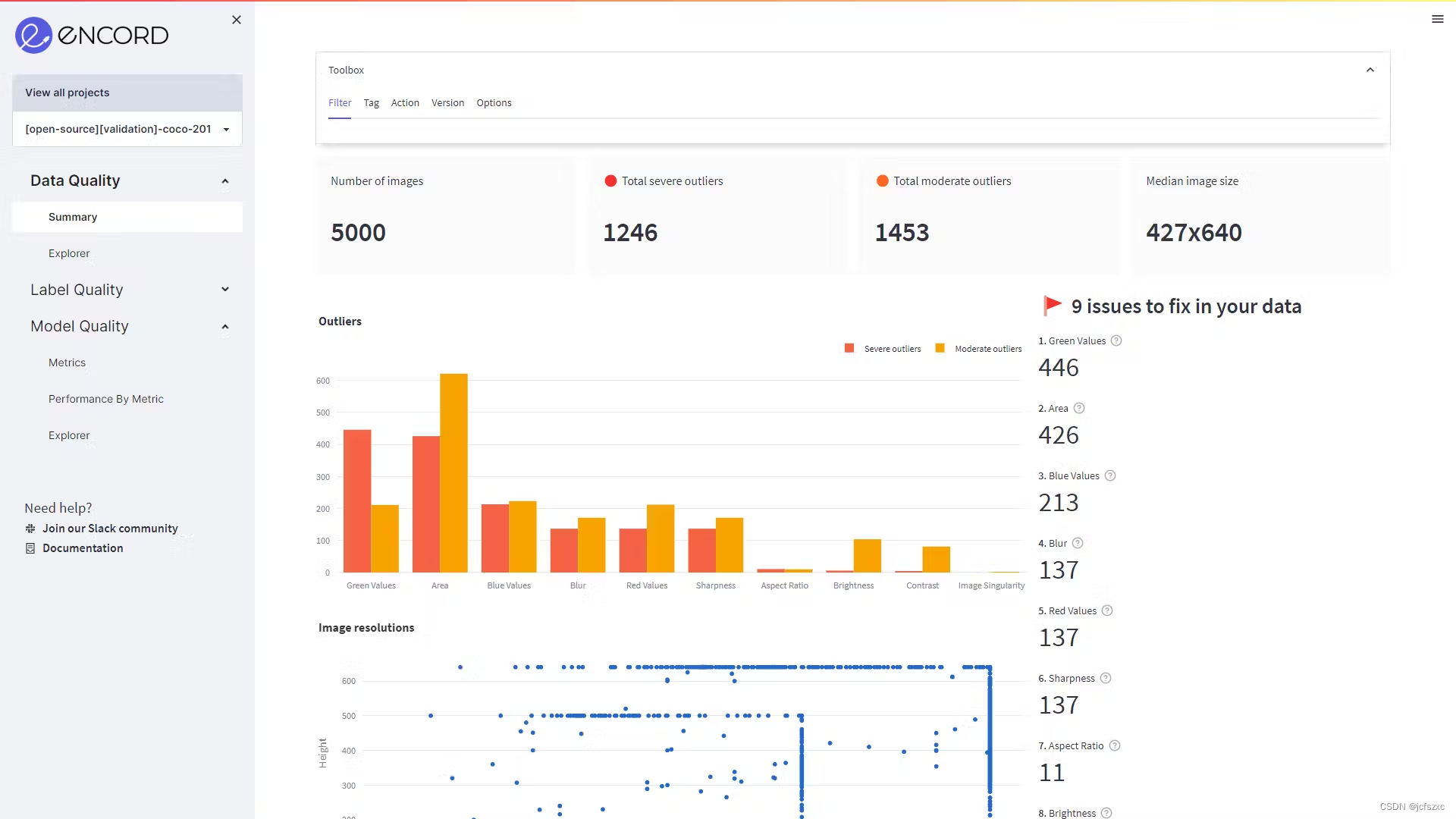Close the sidebar with the X button
Screen dimensions: 1456x819
pyautogui.click(x=237, y=20)
